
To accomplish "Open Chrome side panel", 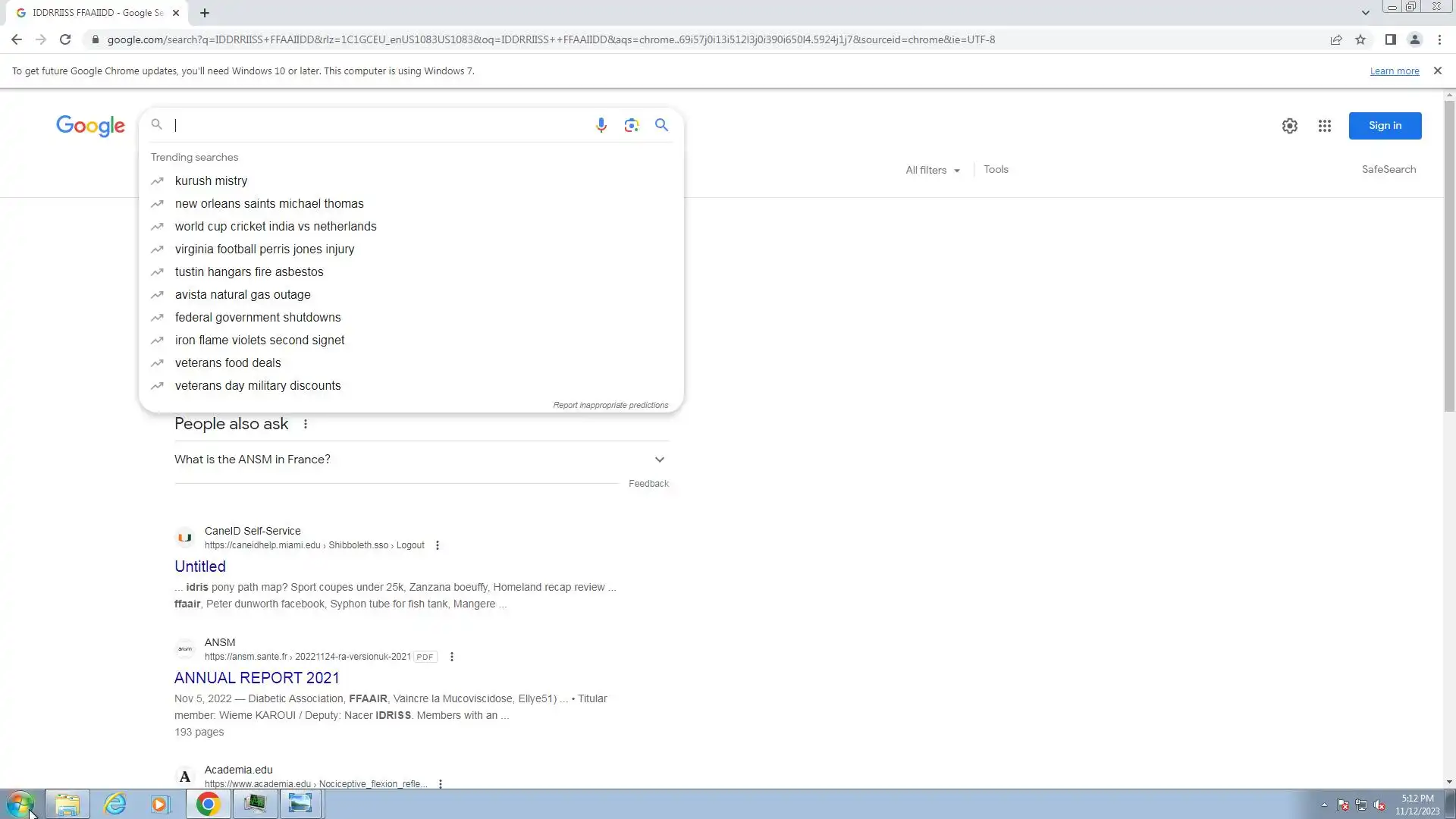I will [1390, 39].
